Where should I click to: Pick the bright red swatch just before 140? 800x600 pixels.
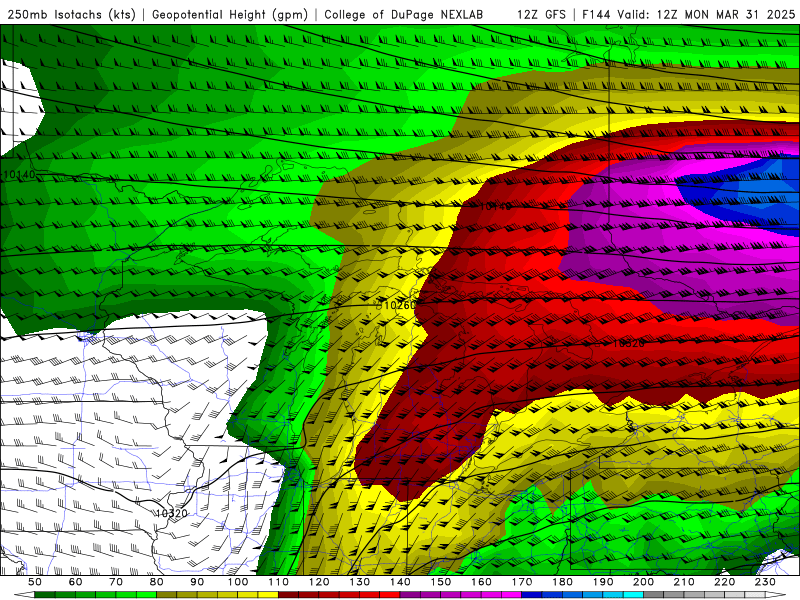390,595
